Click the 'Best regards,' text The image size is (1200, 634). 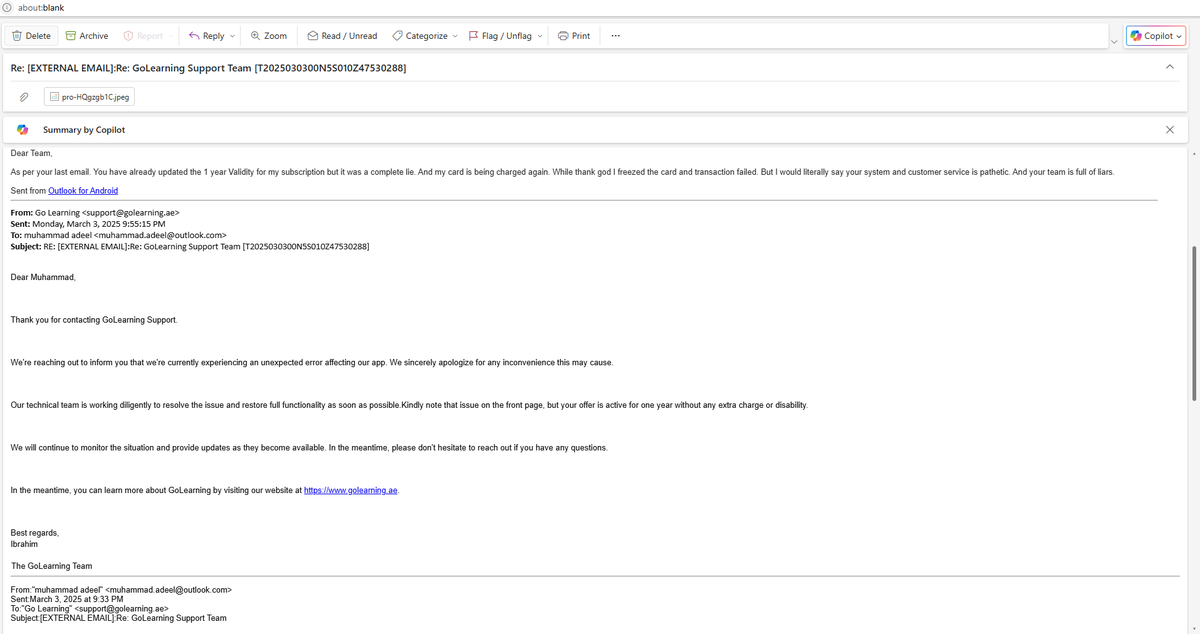pyautogui.click(x=35, y=533)
